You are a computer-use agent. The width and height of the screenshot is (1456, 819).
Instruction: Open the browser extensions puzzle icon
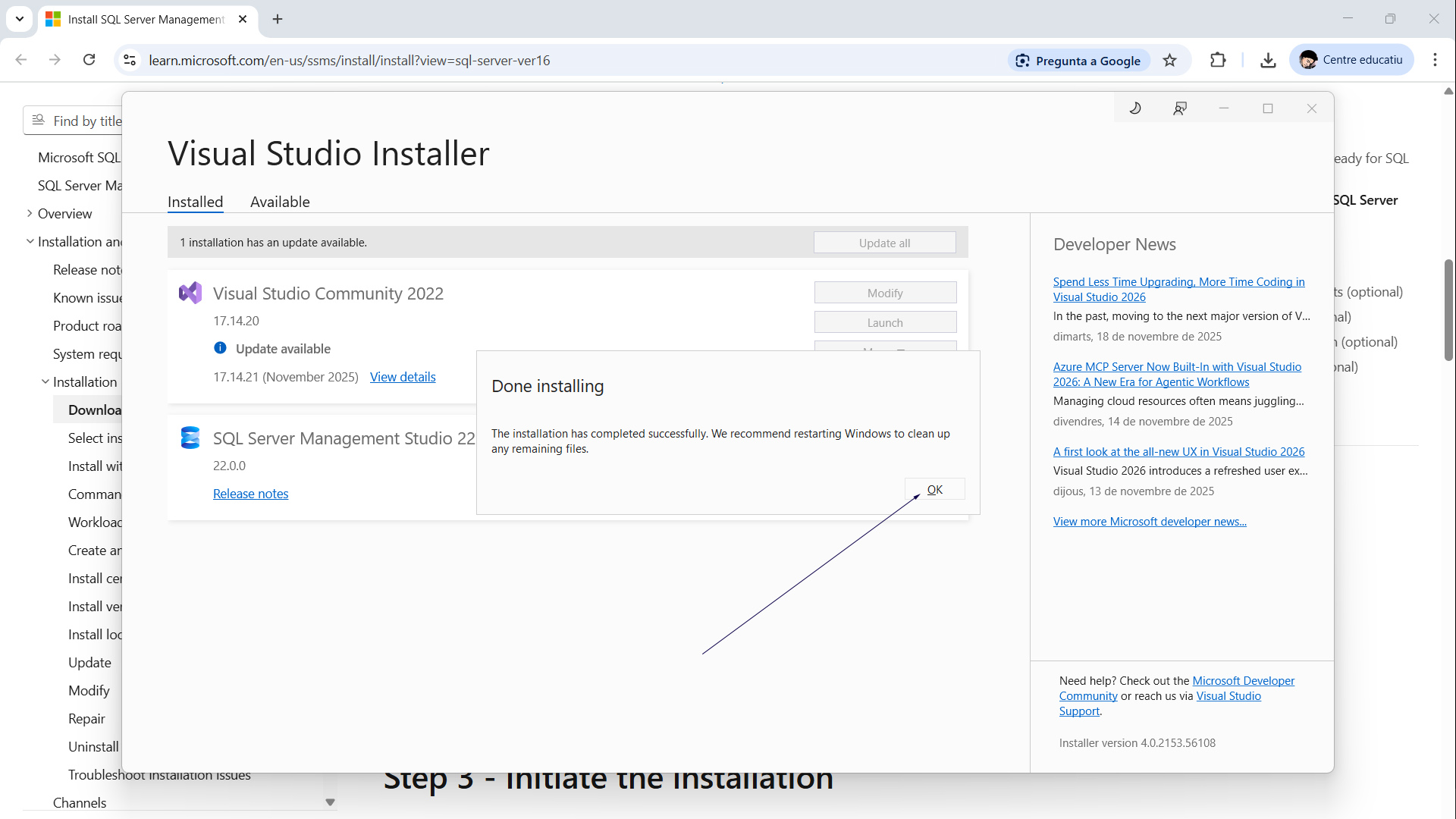(1218, 60)
